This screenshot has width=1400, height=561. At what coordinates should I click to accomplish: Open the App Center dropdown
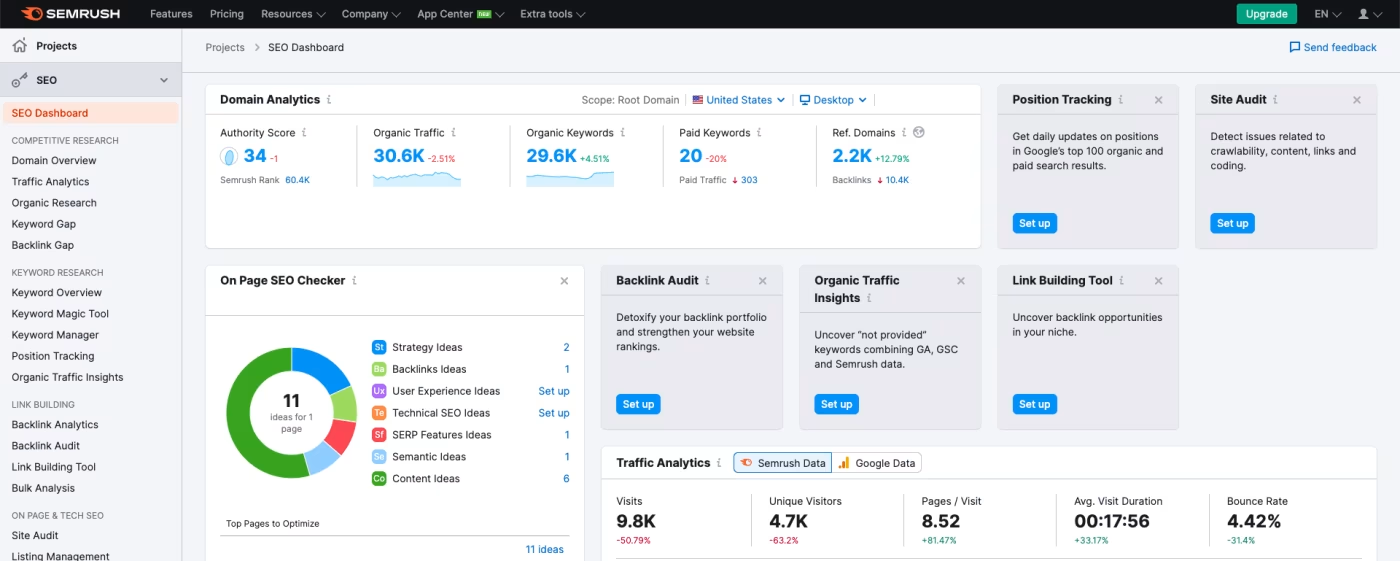click(x=460, y=14)
